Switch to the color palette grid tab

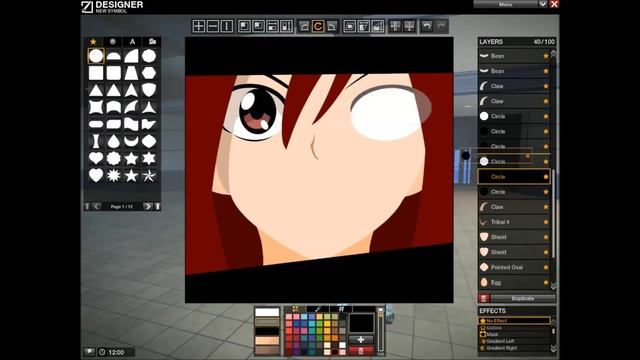(x=296, y=309)
